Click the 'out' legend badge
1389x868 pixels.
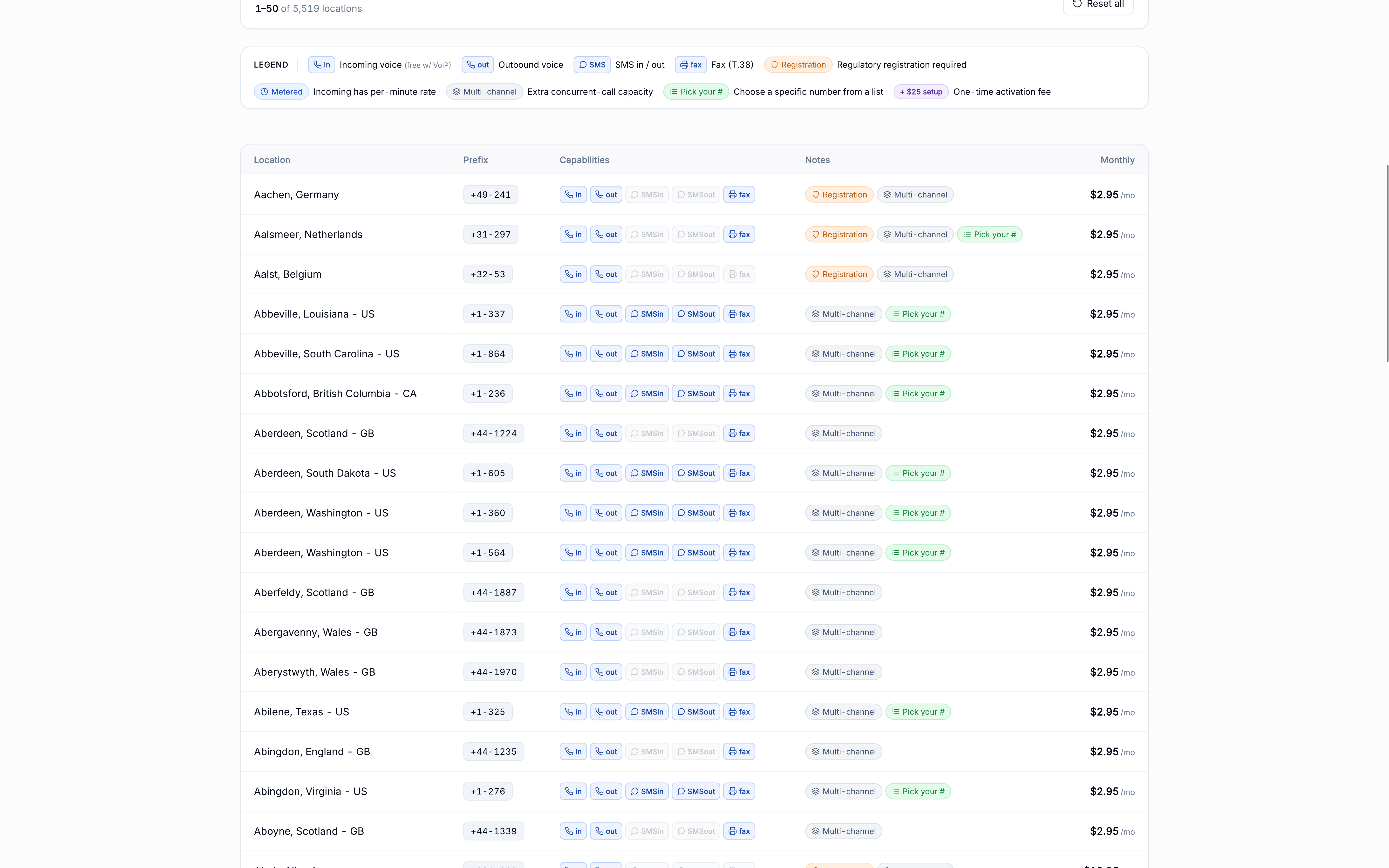point(477,65)
